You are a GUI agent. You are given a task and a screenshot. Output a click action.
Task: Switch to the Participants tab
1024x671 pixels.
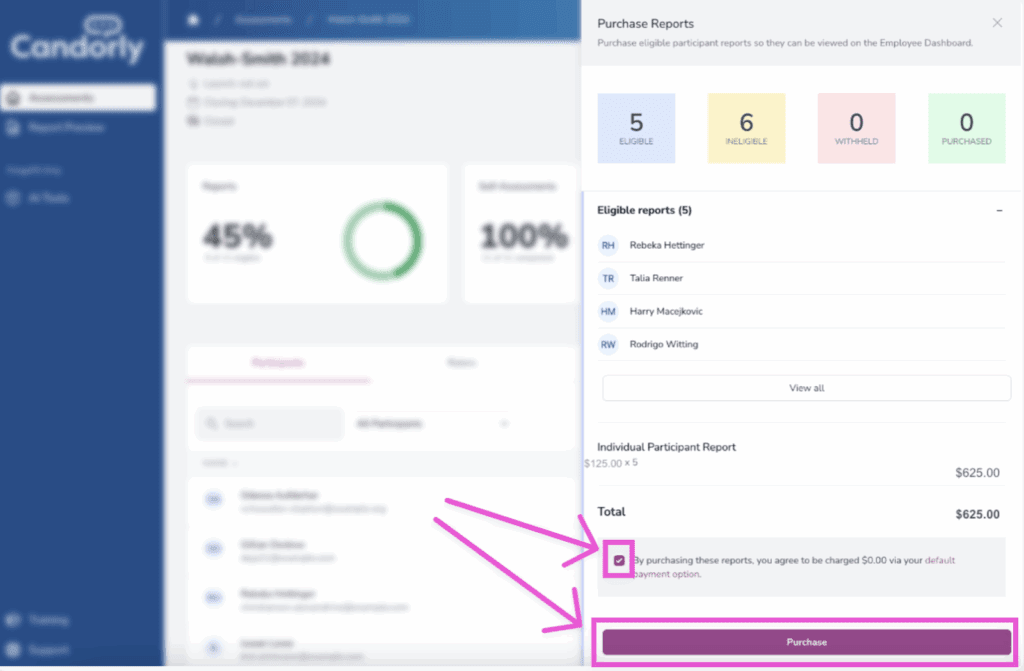click(x=278, y=363)
